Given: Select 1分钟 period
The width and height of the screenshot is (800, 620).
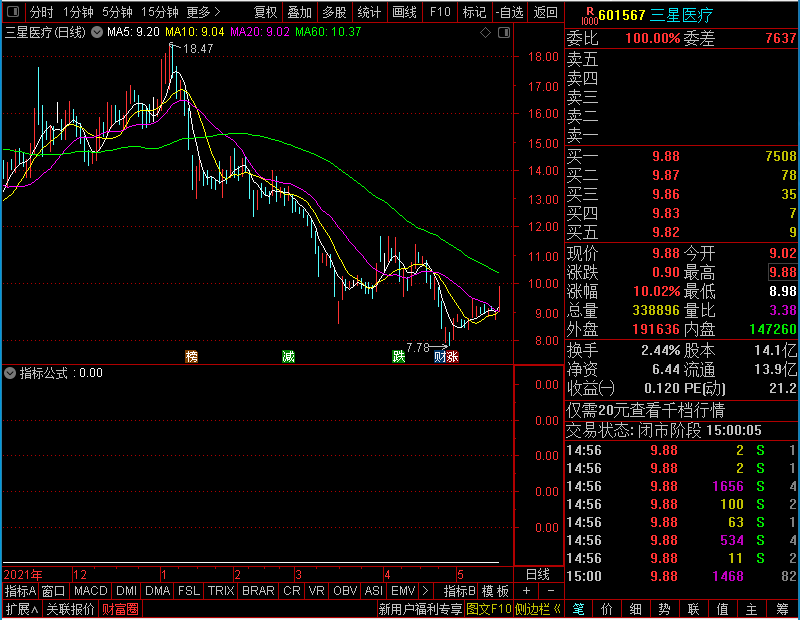Looking at the screenshot, I should tap(79, 12).
